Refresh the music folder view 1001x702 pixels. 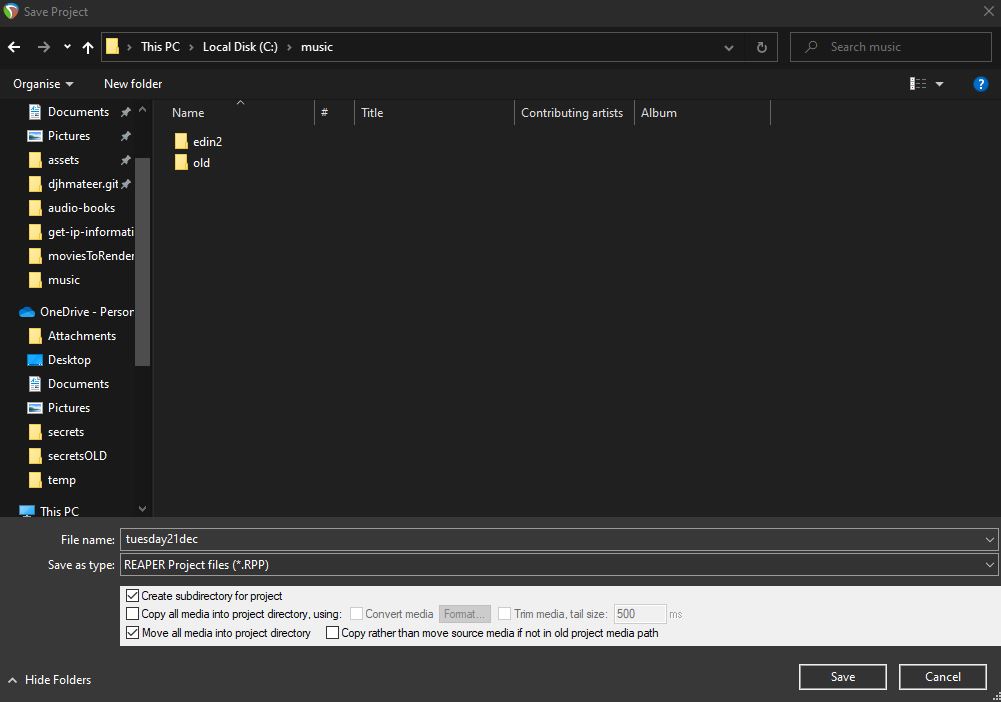click(x=761, y=47)
